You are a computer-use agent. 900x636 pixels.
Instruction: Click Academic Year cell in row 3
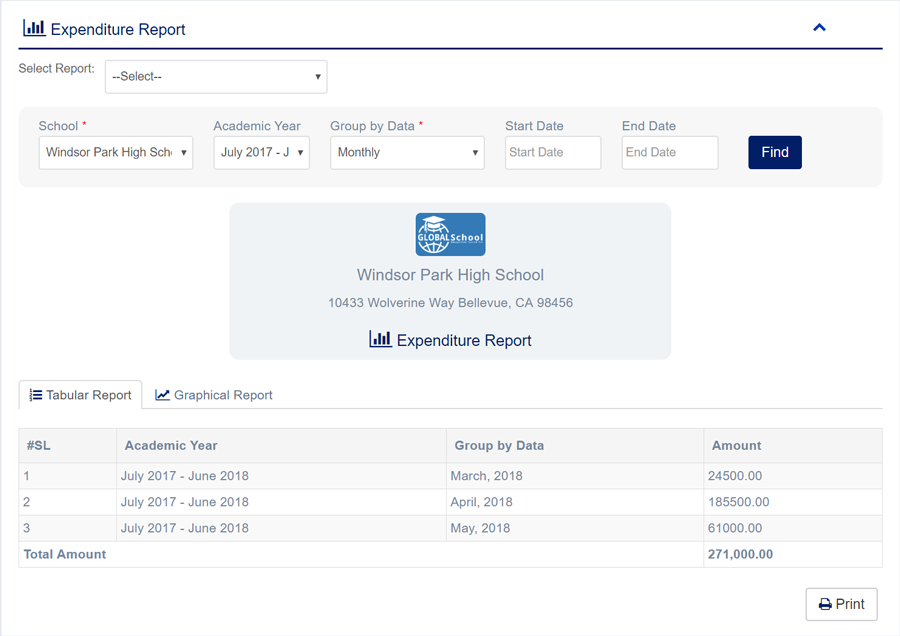point(281,528)
